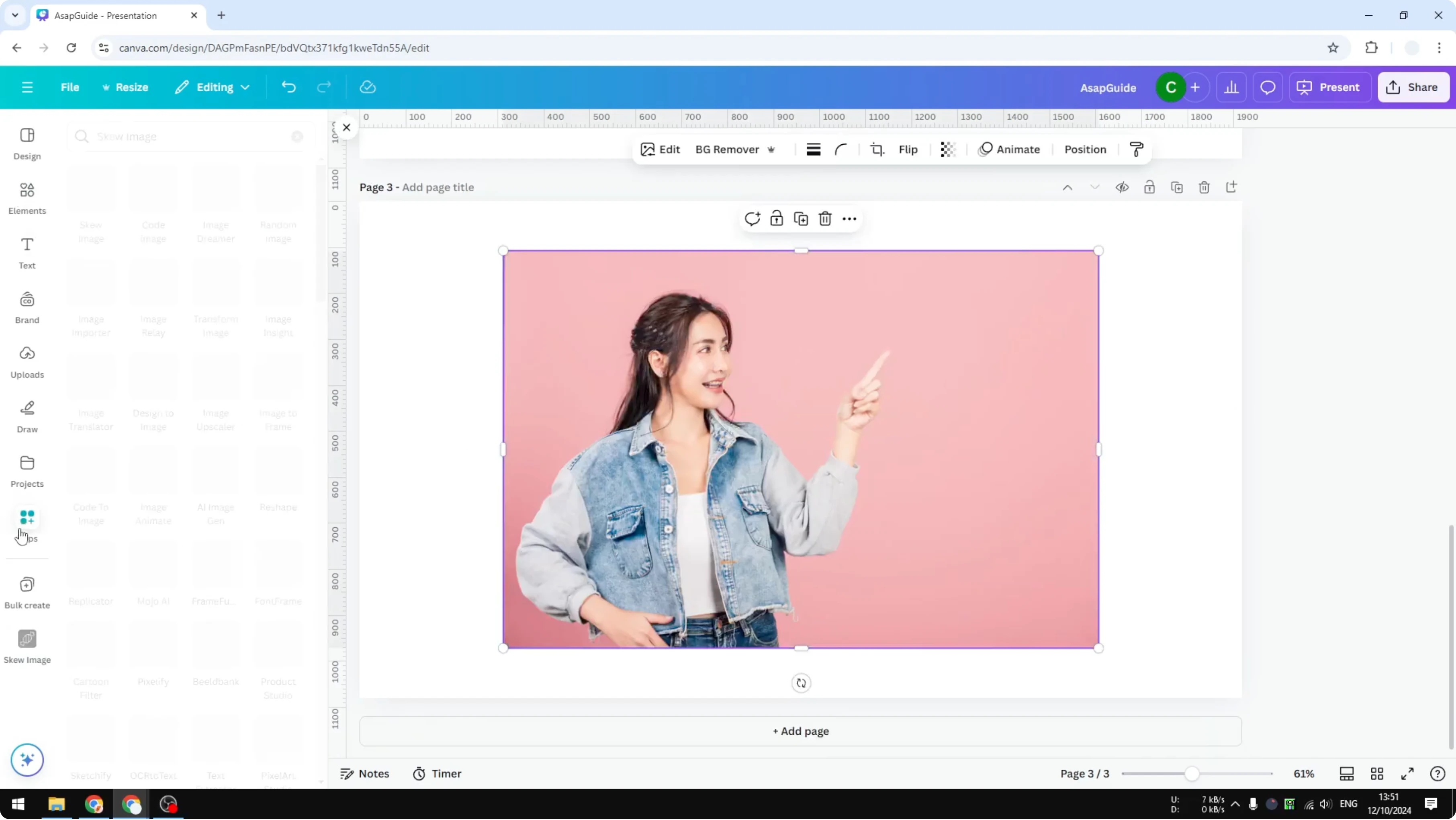Lock the selected image
The height and width of the screenshot is (820, 1456).
coord(777,218)
